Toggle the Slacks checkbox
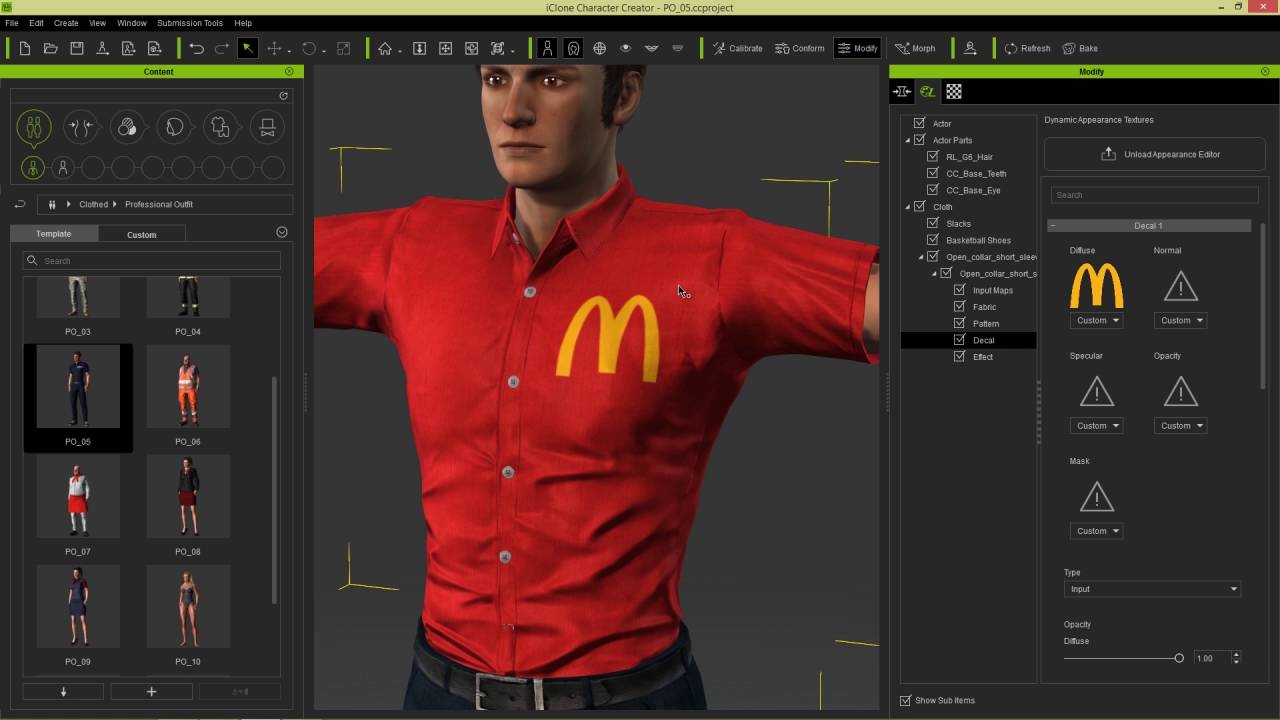The height and width of the screenshot is (720, 1280). click(x=933, y=223)
